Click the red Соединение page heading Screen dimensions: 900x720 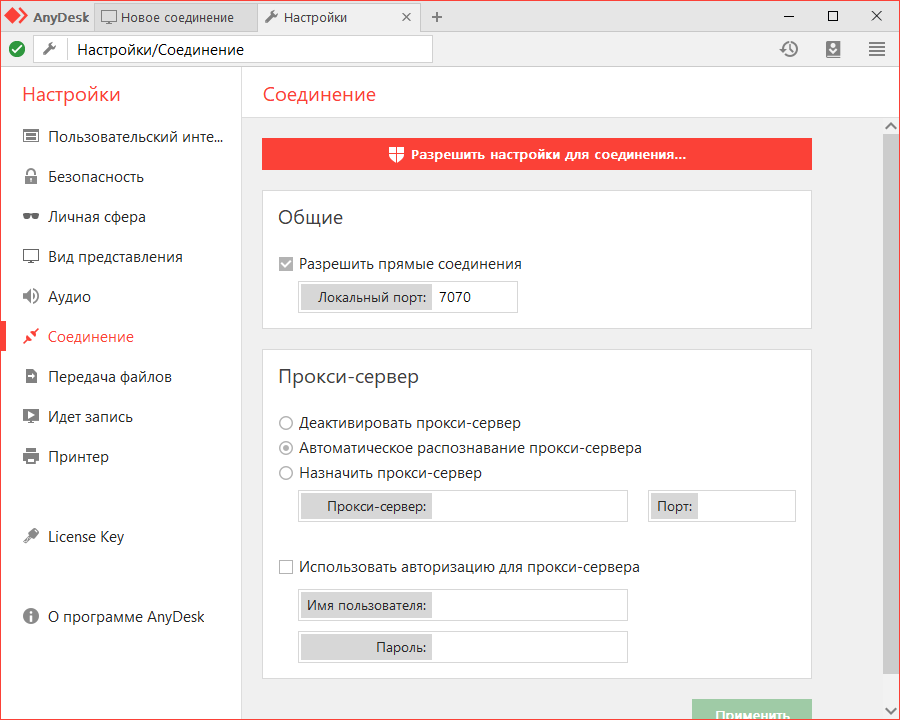click(x=319, y=94)
